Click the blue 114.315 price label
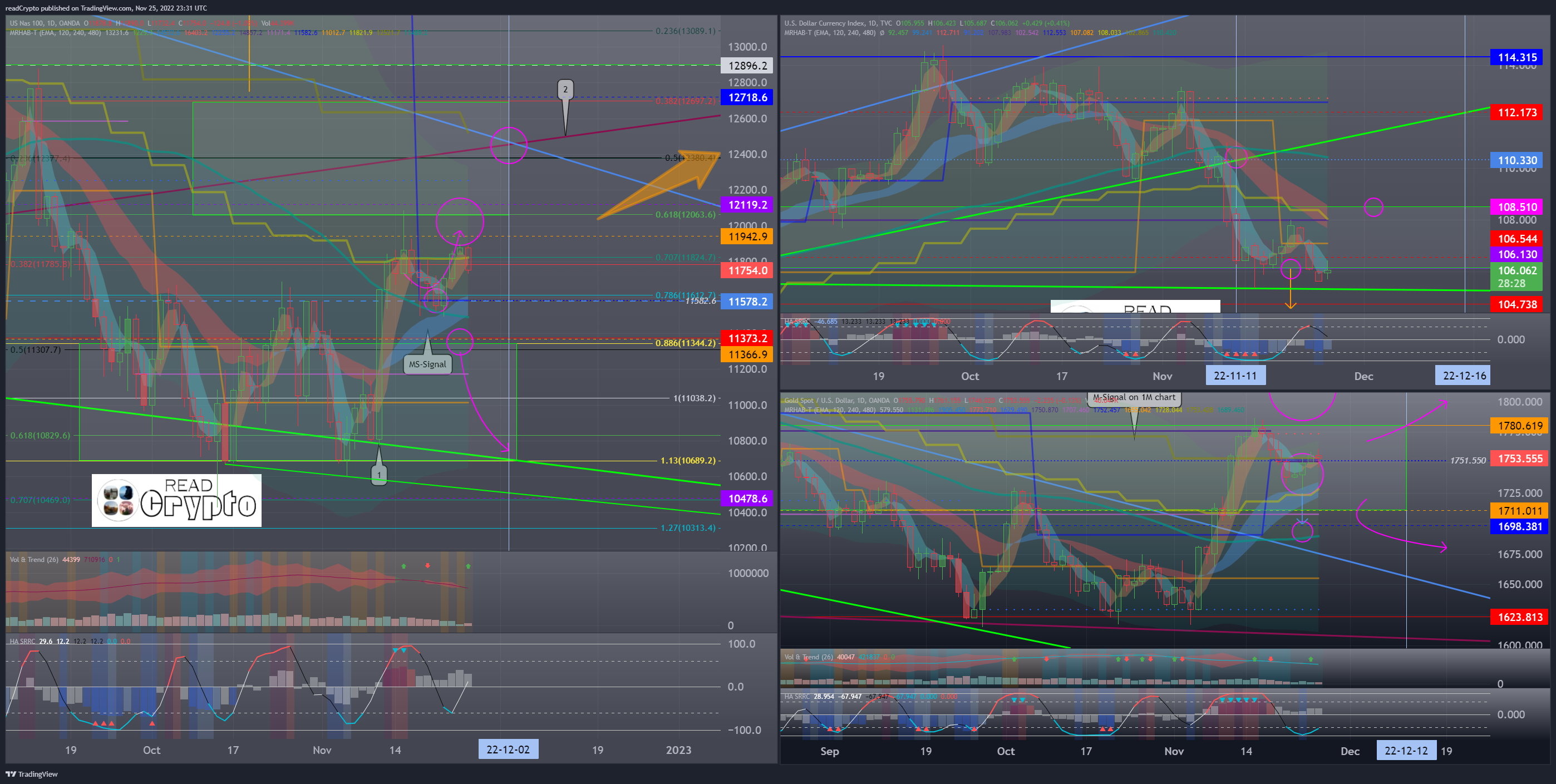The width and height of the screenshot is (1556, 784). pos(1516,57)
